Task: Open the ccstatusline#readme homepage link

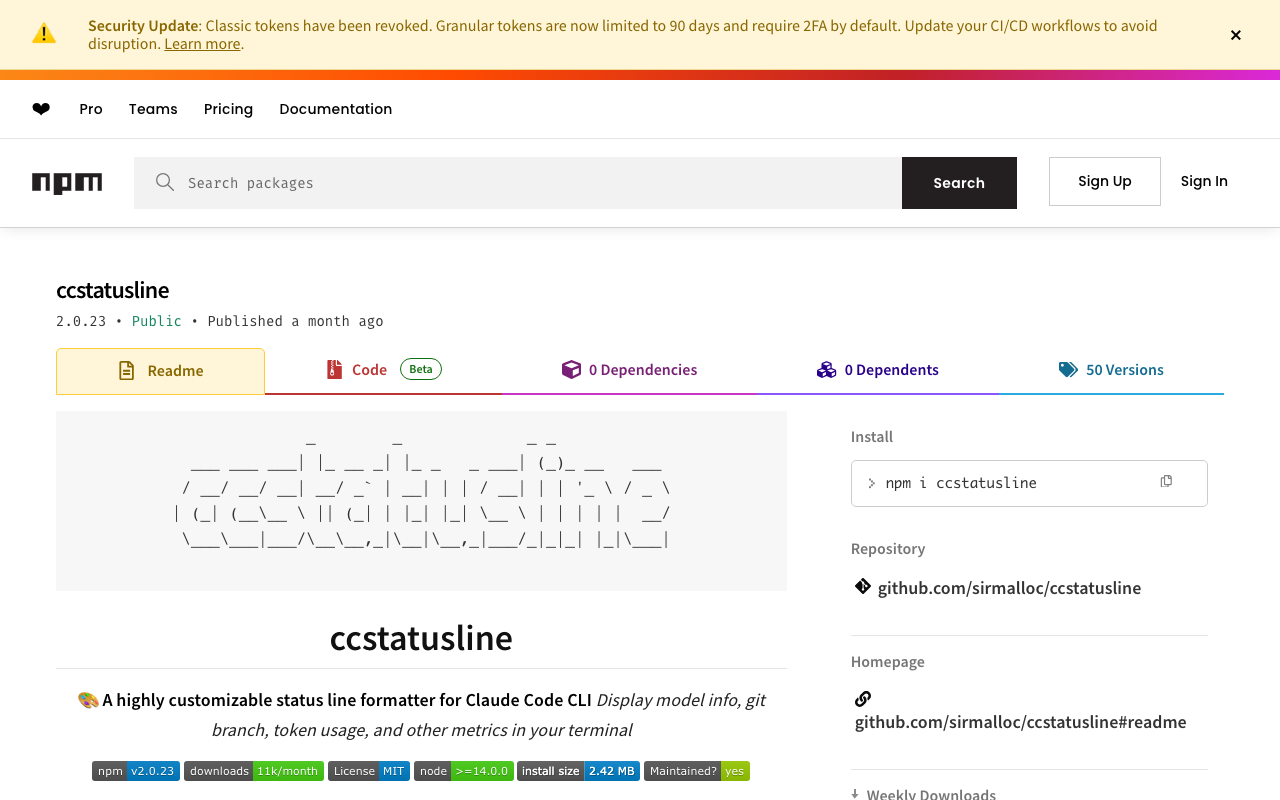Action: click(x=1021, y=722)
